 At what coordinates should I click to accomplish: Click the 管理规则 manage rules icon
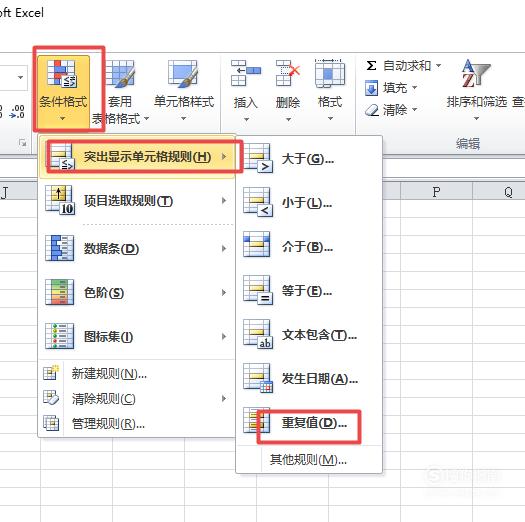coord(51,423)
